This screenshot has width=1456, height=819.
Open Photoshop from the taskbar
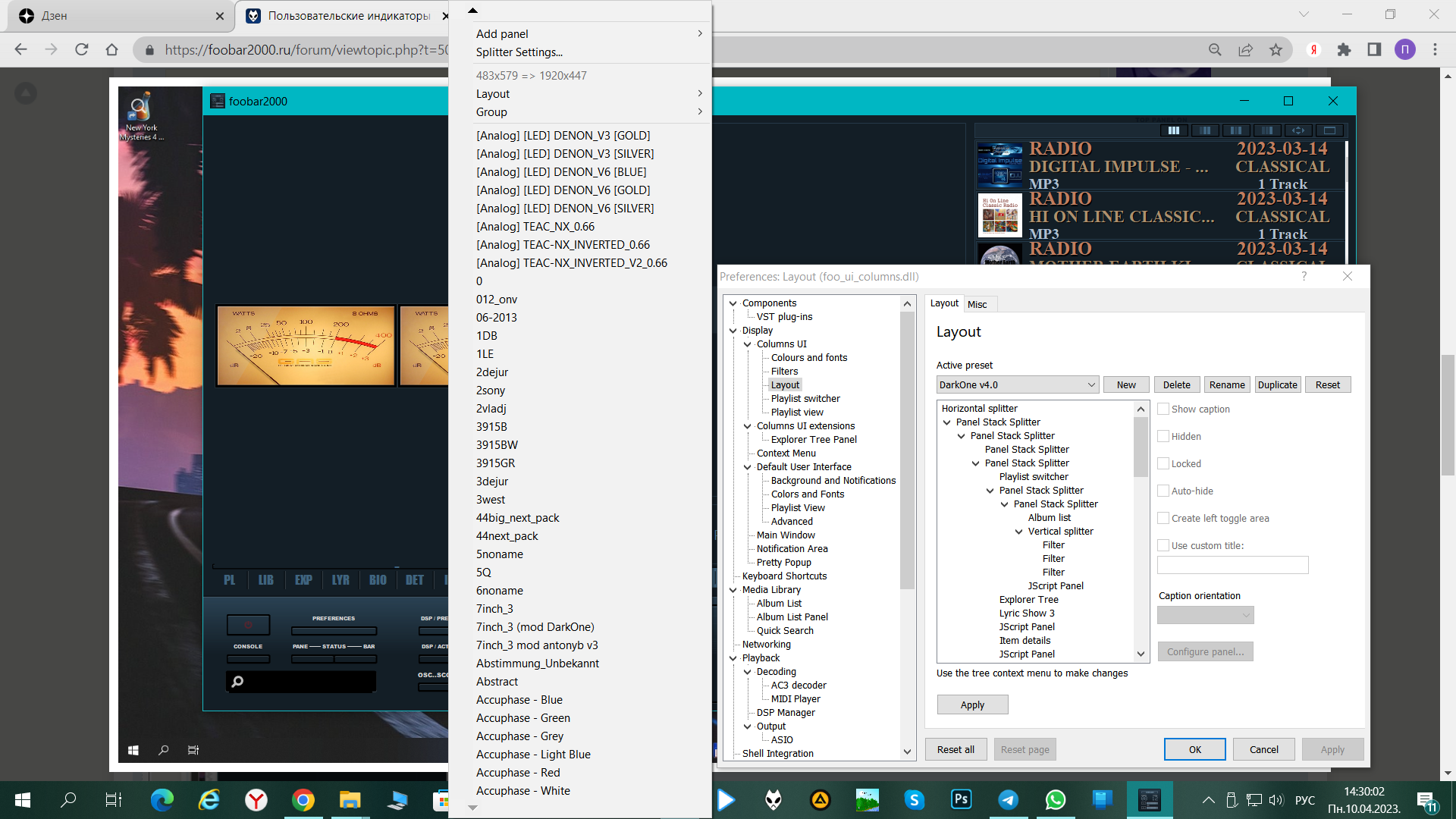pyautogui.click(x=961, y=799)
